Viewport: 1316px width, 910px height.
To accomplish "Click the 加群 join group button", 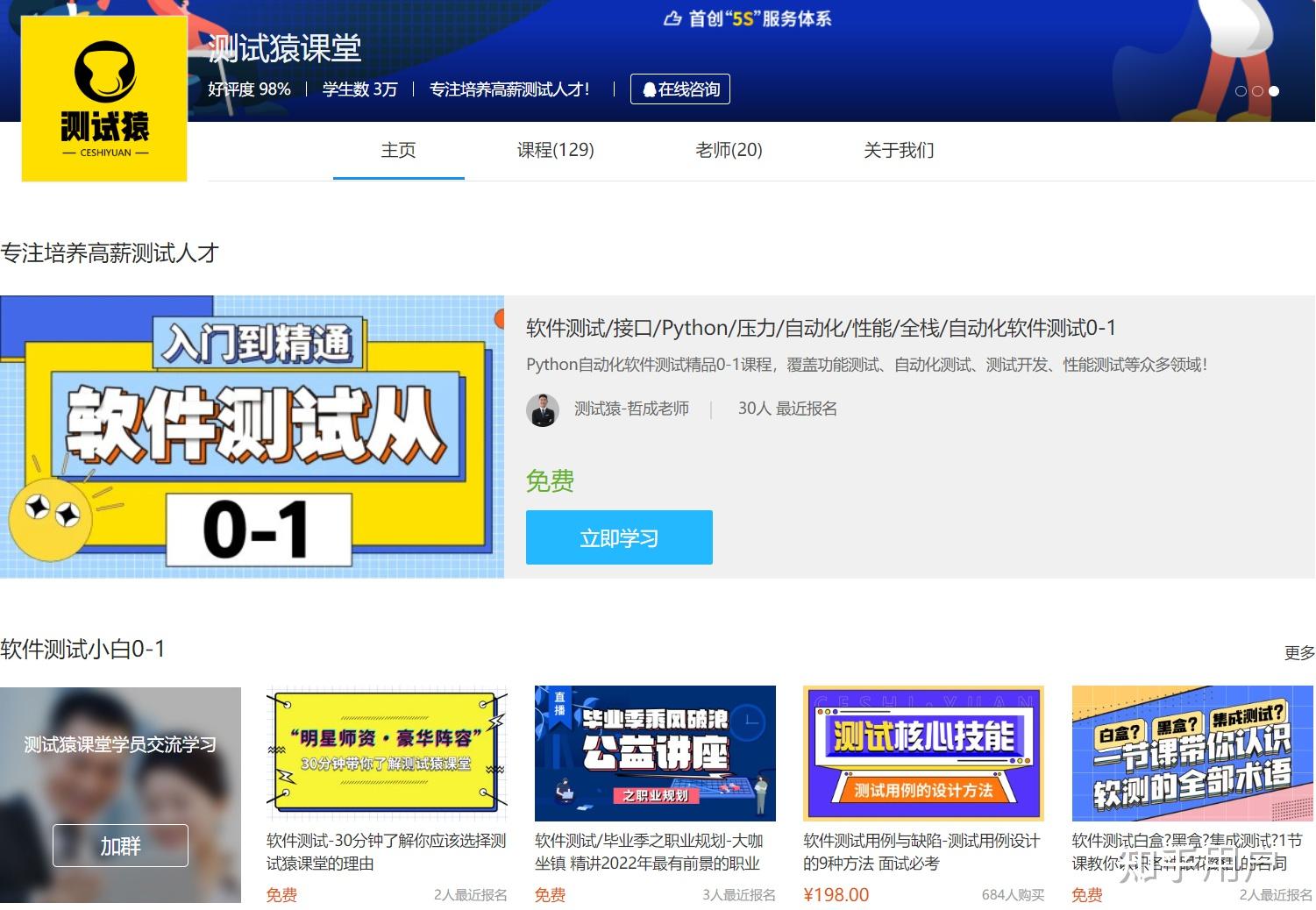I will 120,845.
